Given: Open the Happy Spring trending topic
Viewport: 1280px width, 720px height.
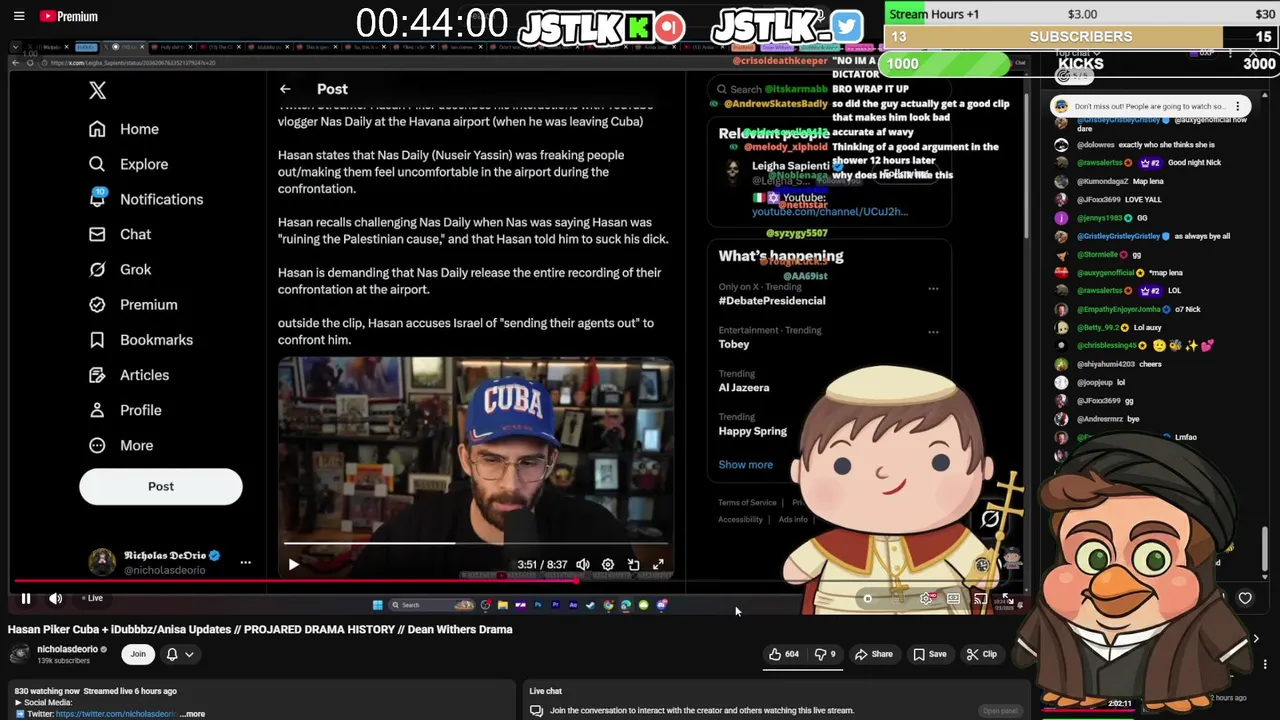Looking at the screenshot, I should click(752, 431).
